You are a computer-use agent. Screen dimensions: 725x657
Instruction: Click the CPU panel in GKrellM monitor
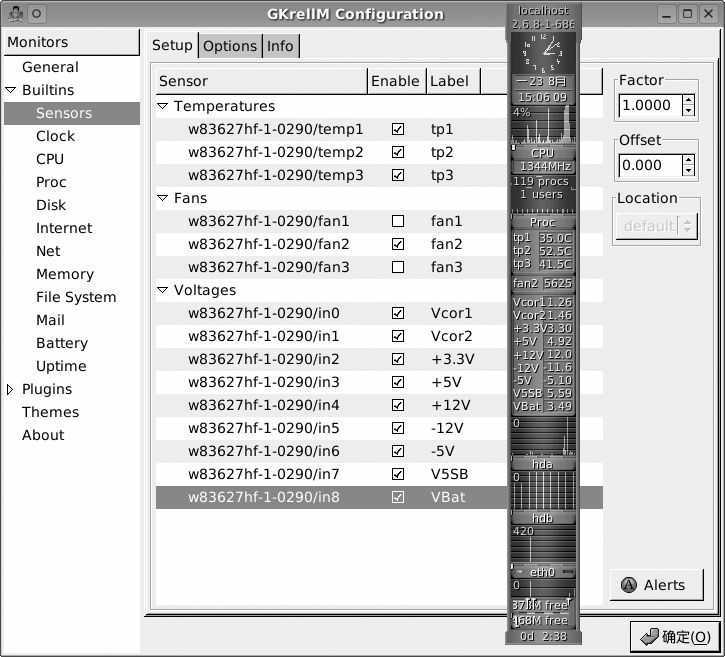click(x=542, y=154)
